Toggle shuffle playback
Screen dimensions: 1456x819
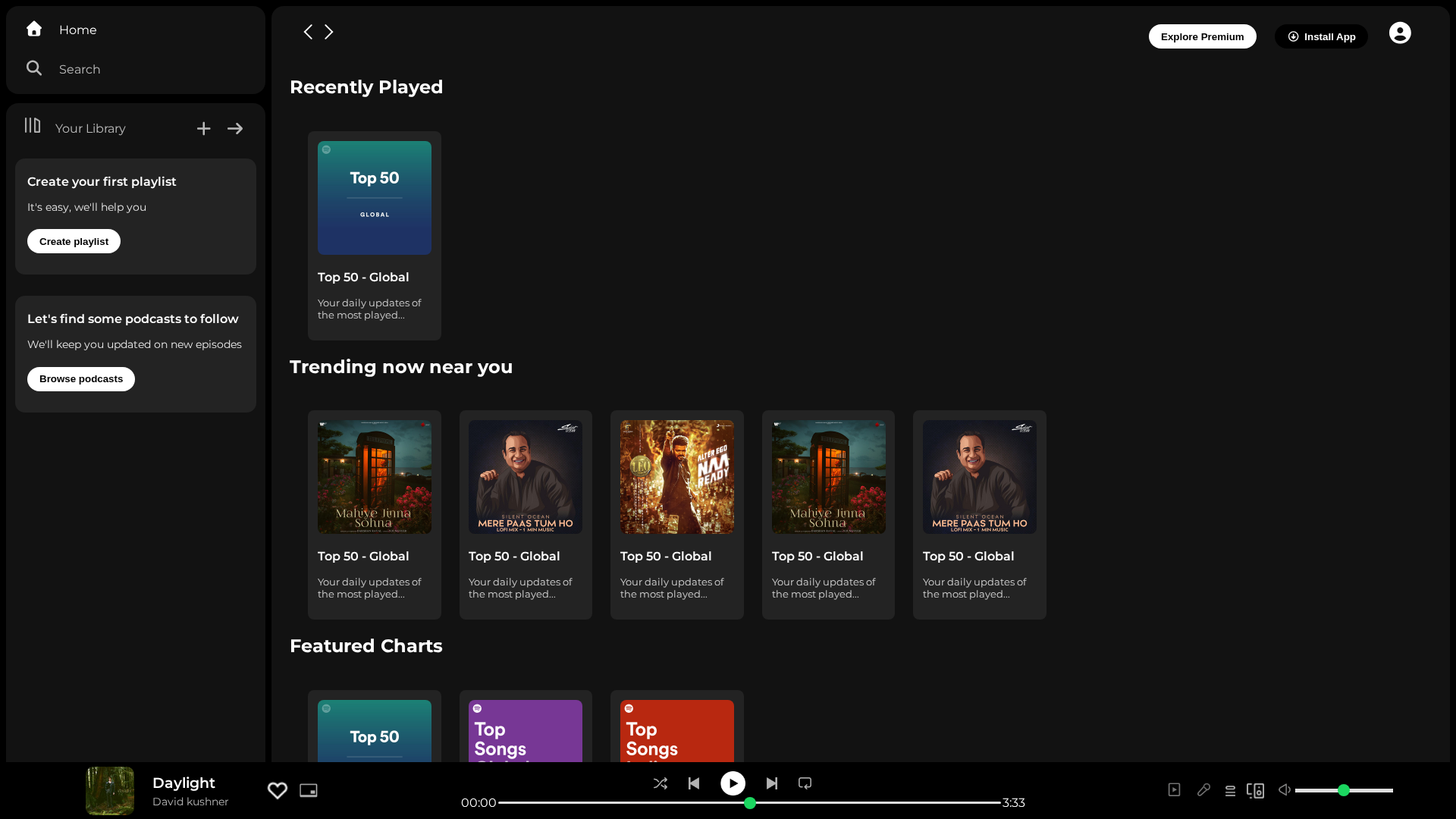pos(661,783)
